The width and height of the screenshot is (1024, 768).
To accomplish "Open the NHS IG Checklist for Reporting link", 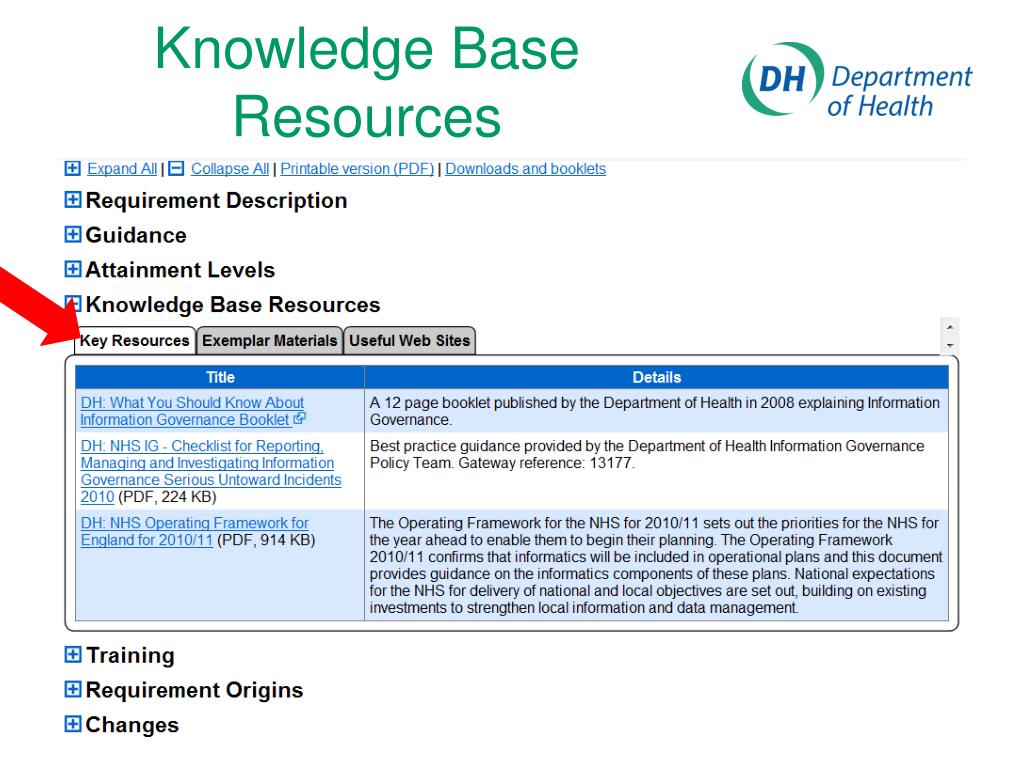I will point(211,471).
